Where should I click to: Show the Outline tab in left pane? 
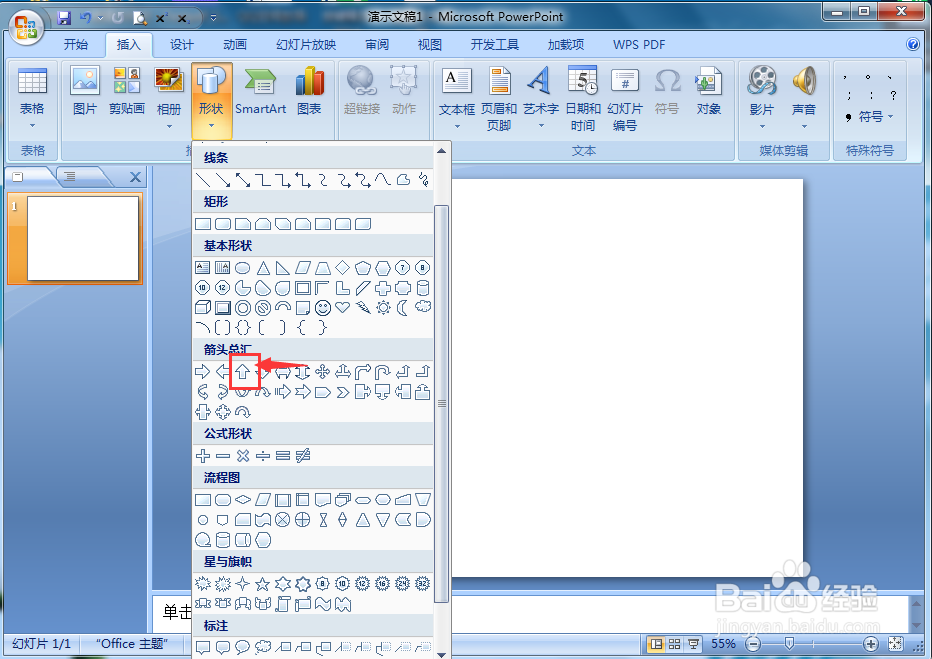point(71,176)
